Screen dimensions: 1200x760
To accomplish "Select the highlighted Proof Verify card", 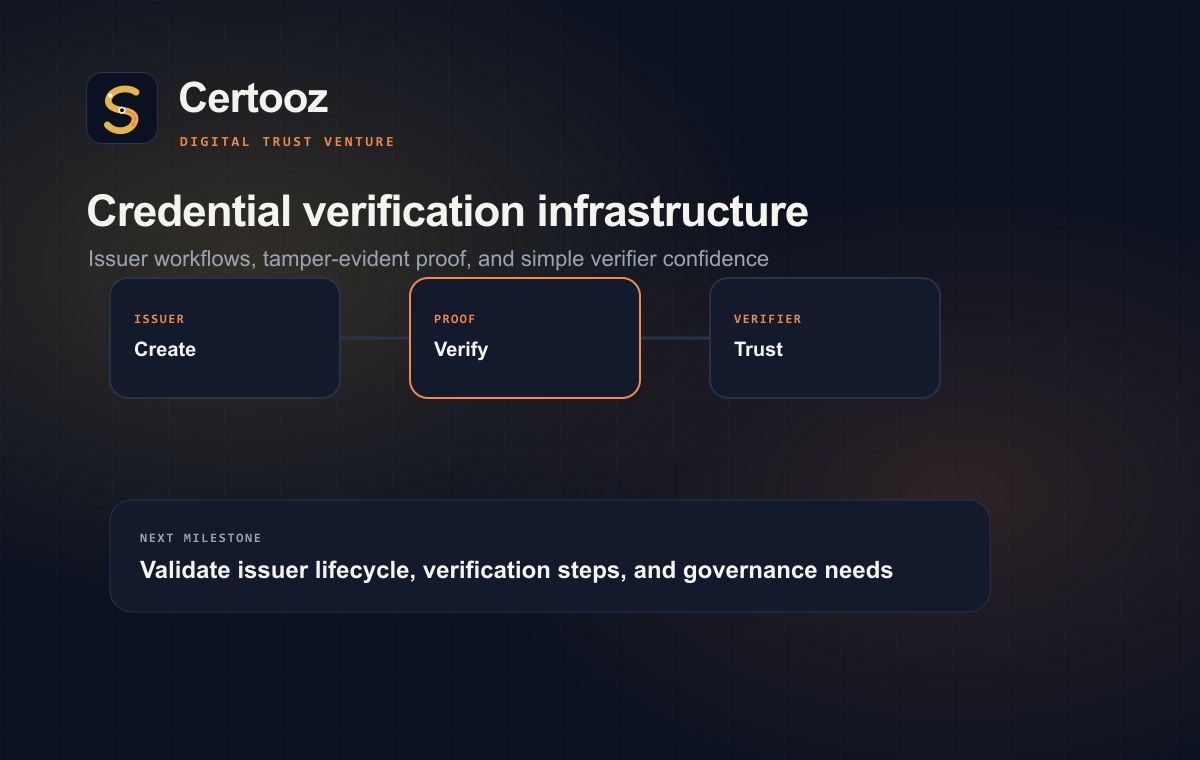I will [x=525, y=338].
